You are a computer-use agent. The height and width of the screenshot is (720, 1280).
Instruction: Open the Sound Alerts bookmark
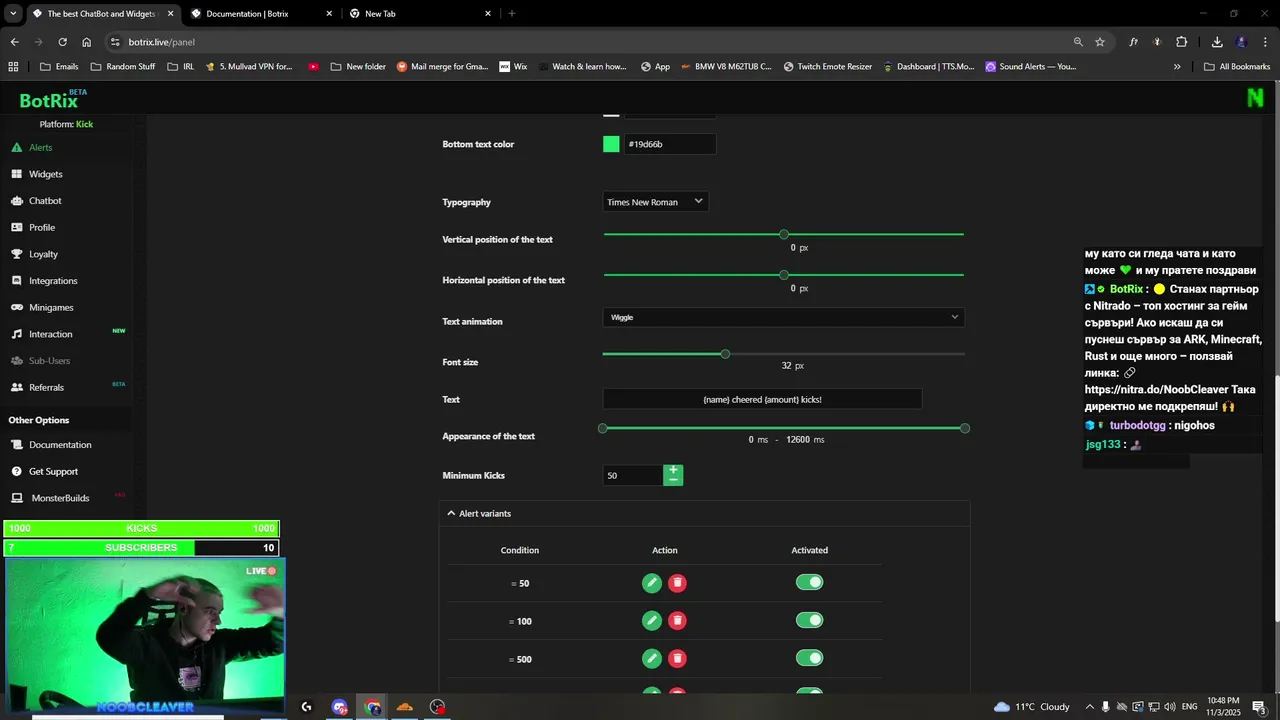point(1030,67)
